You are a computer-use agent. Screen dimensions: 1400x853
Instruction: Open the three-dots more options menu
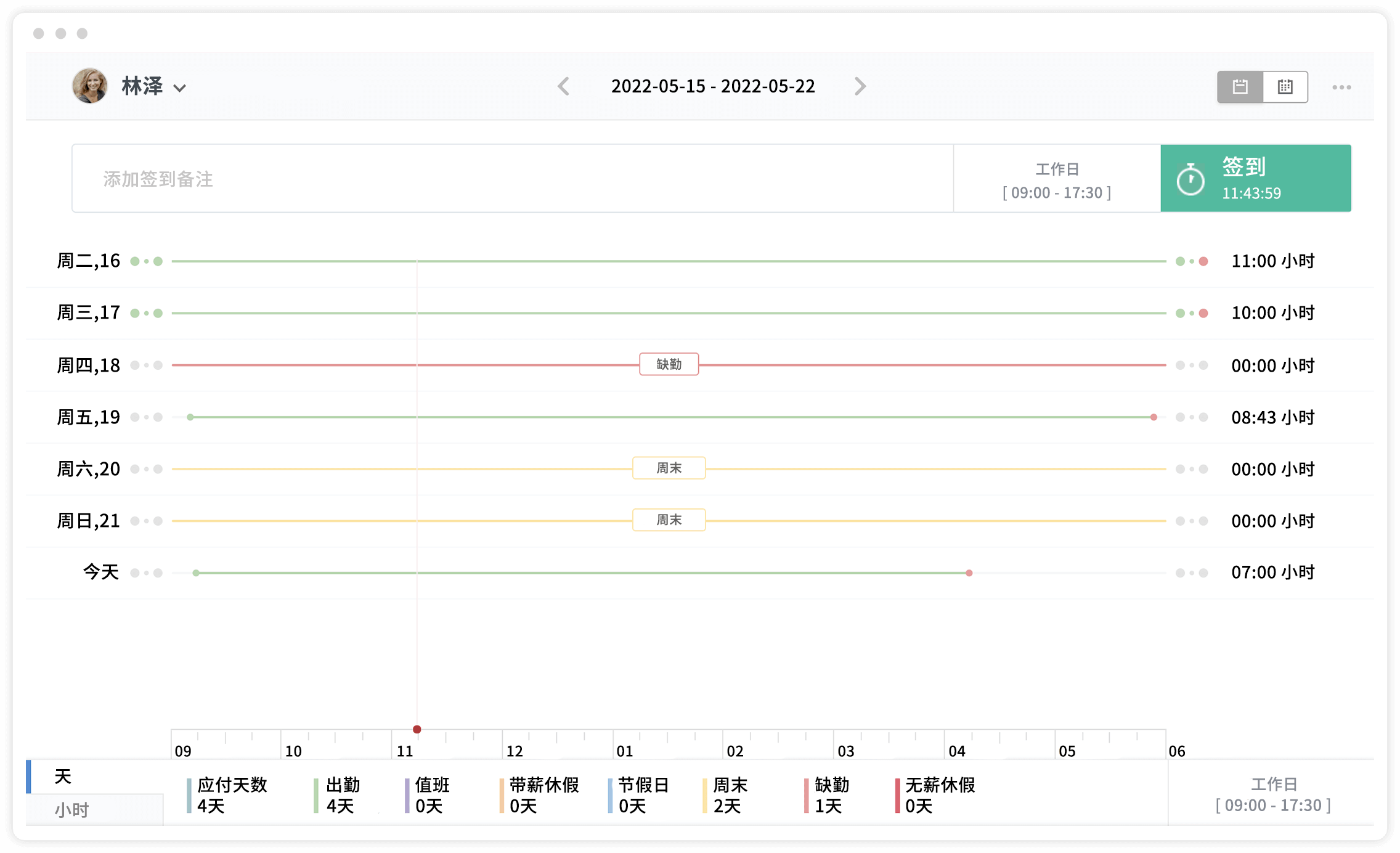click(1341, 88)
